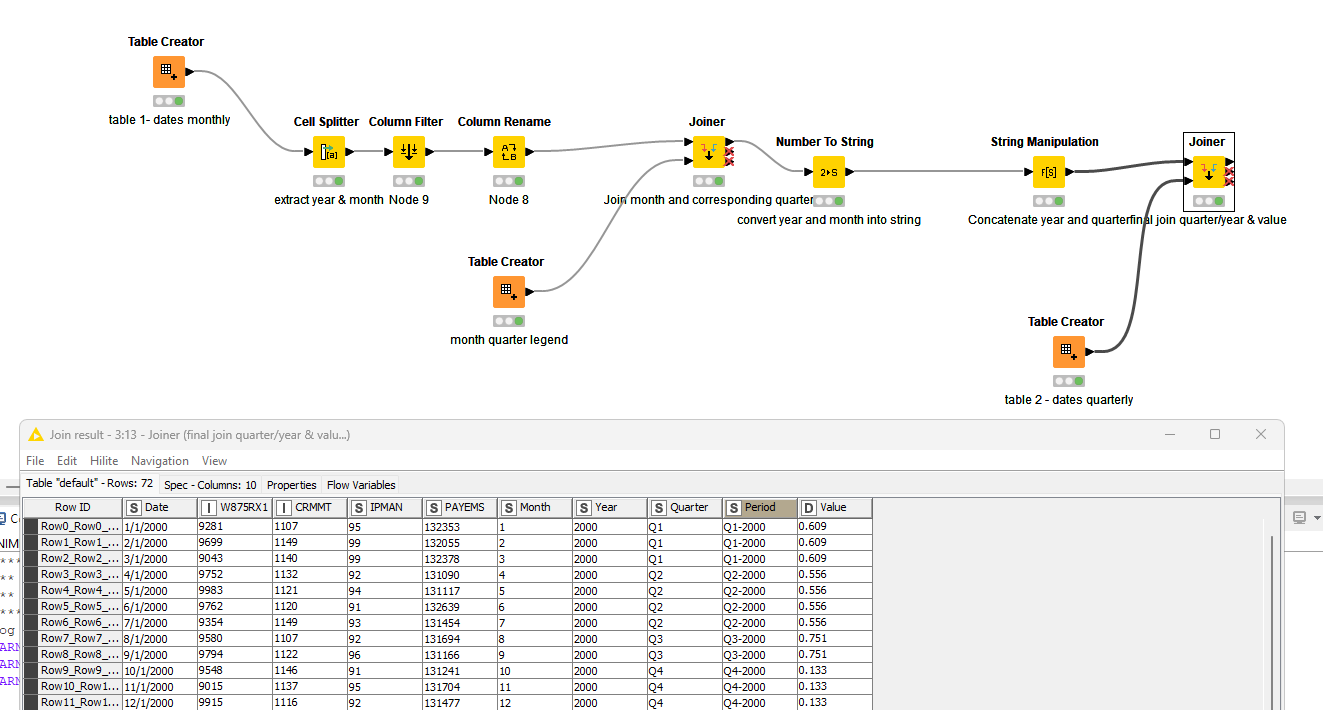Select the Number To String node

829,172
